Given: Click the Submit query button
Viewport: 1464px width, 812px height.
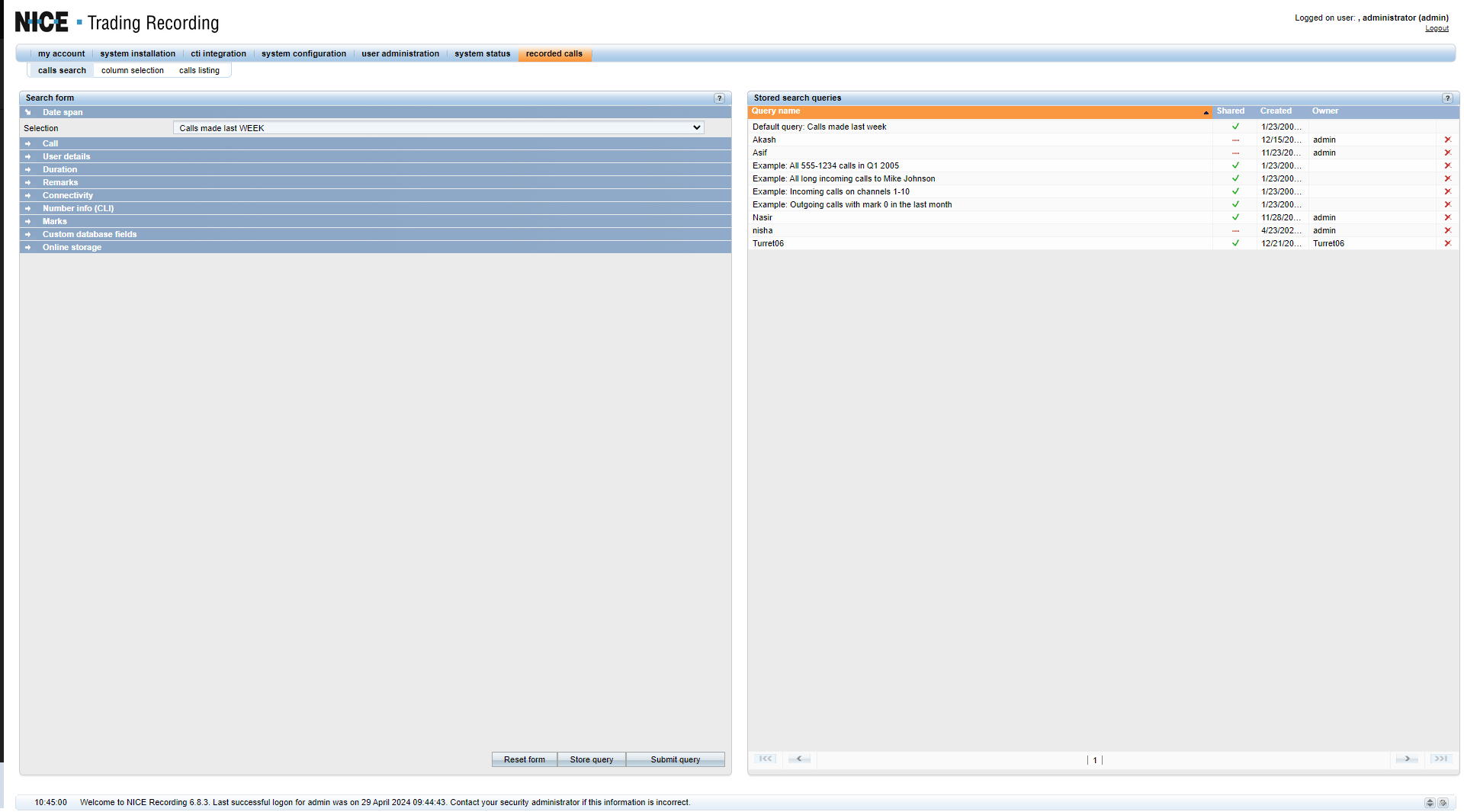Looking at the screenshot, I should [x=675, y=760].
